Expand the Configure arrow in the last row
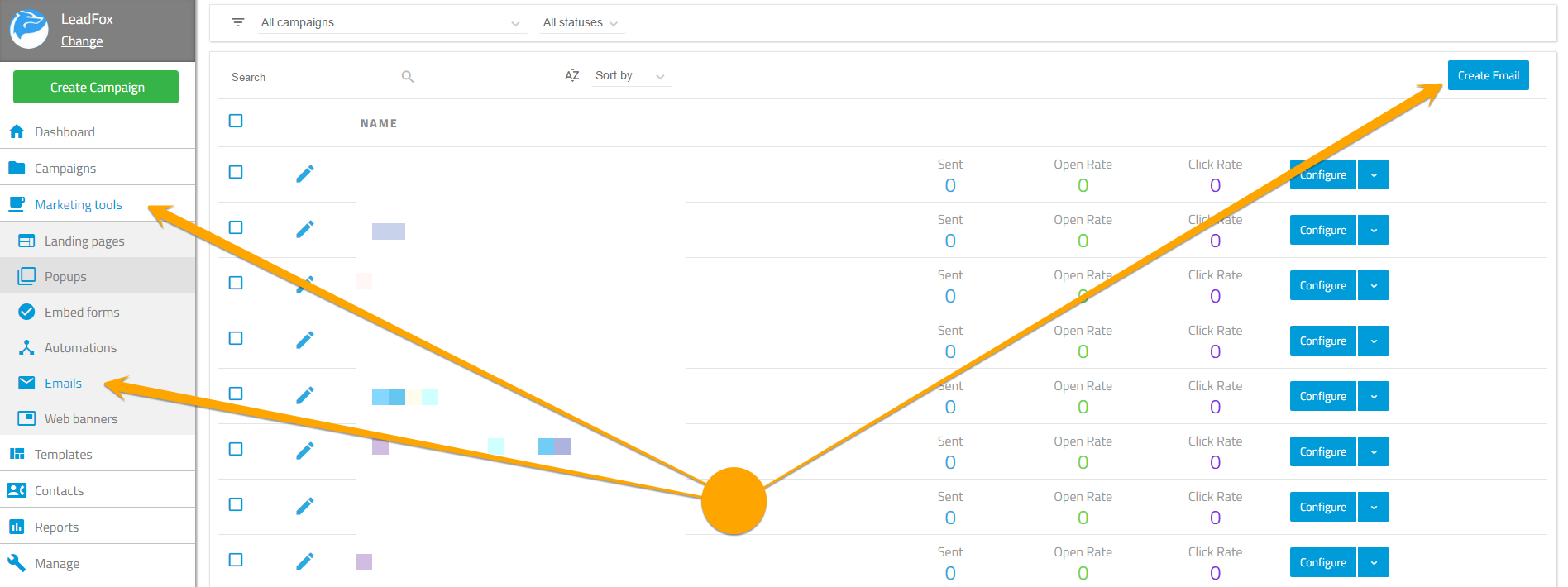 coord(1374,562)
